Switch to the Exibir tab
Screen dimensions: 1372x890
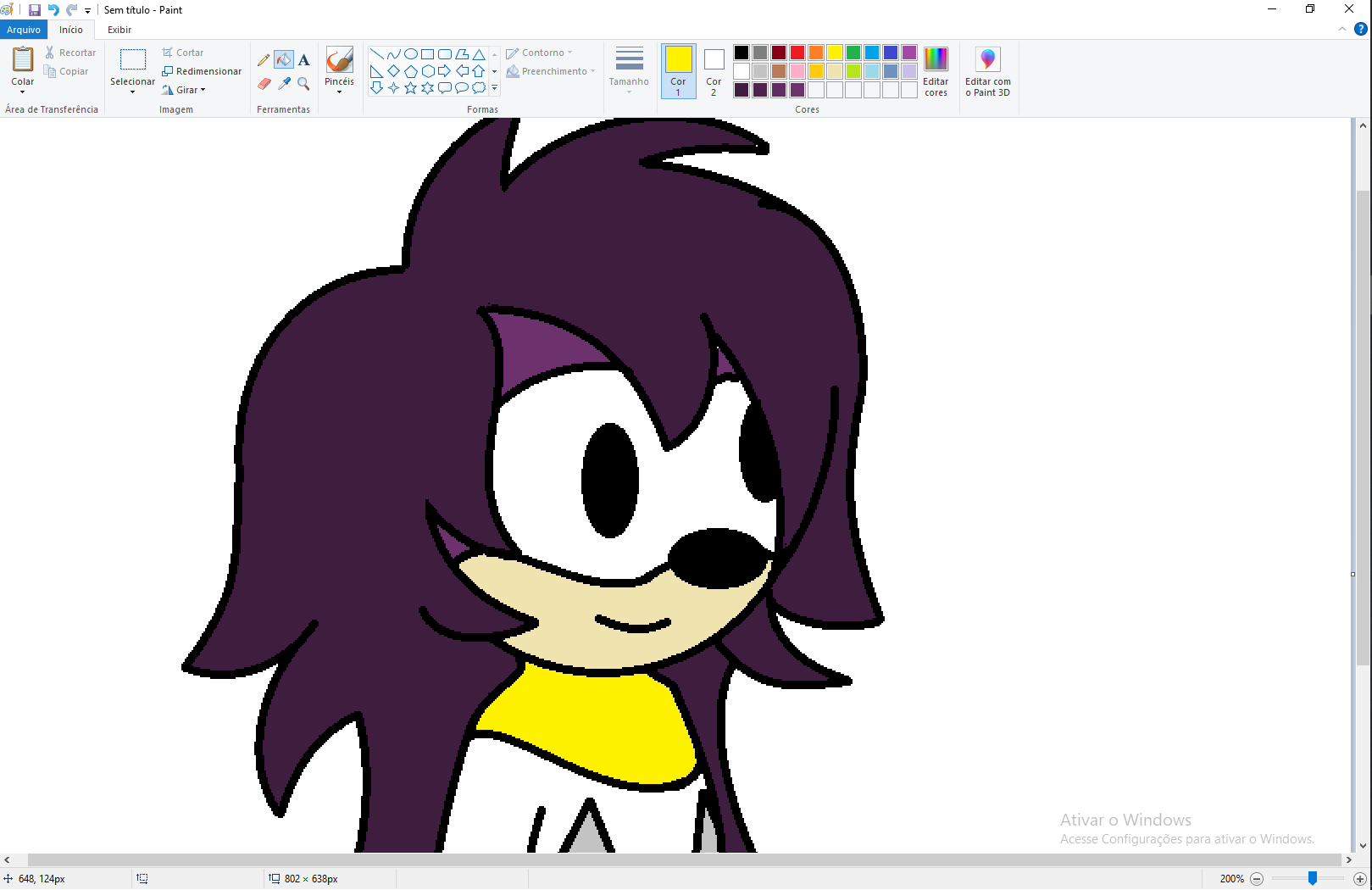[x=119, y=30]
